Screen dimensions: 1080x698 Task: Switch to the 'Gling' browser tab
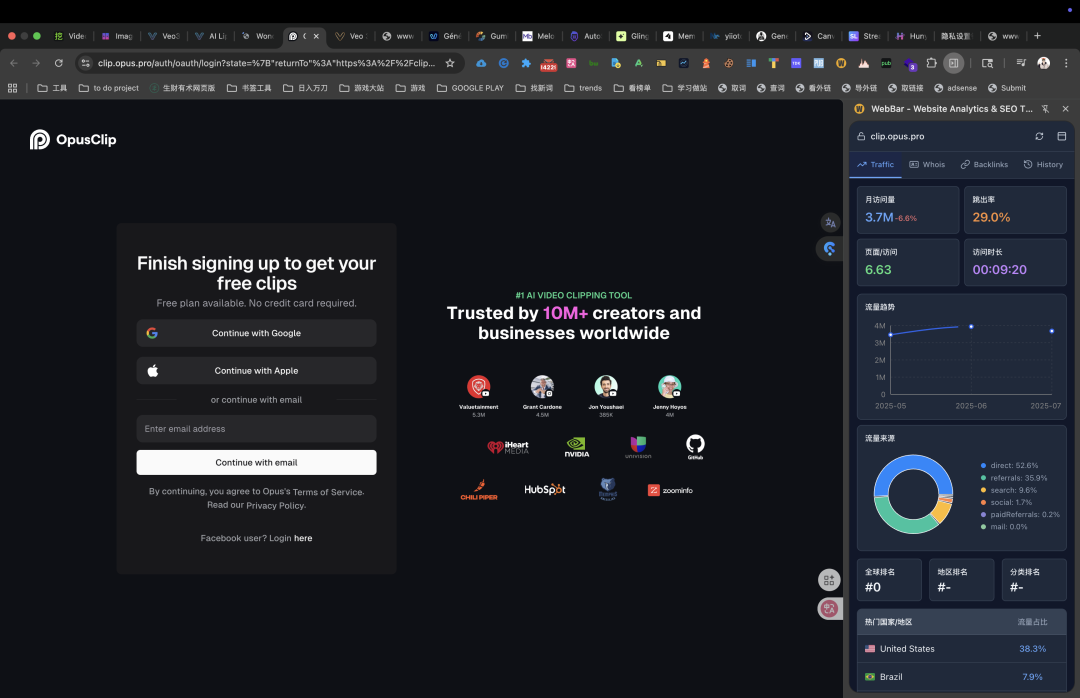point(632,36)
